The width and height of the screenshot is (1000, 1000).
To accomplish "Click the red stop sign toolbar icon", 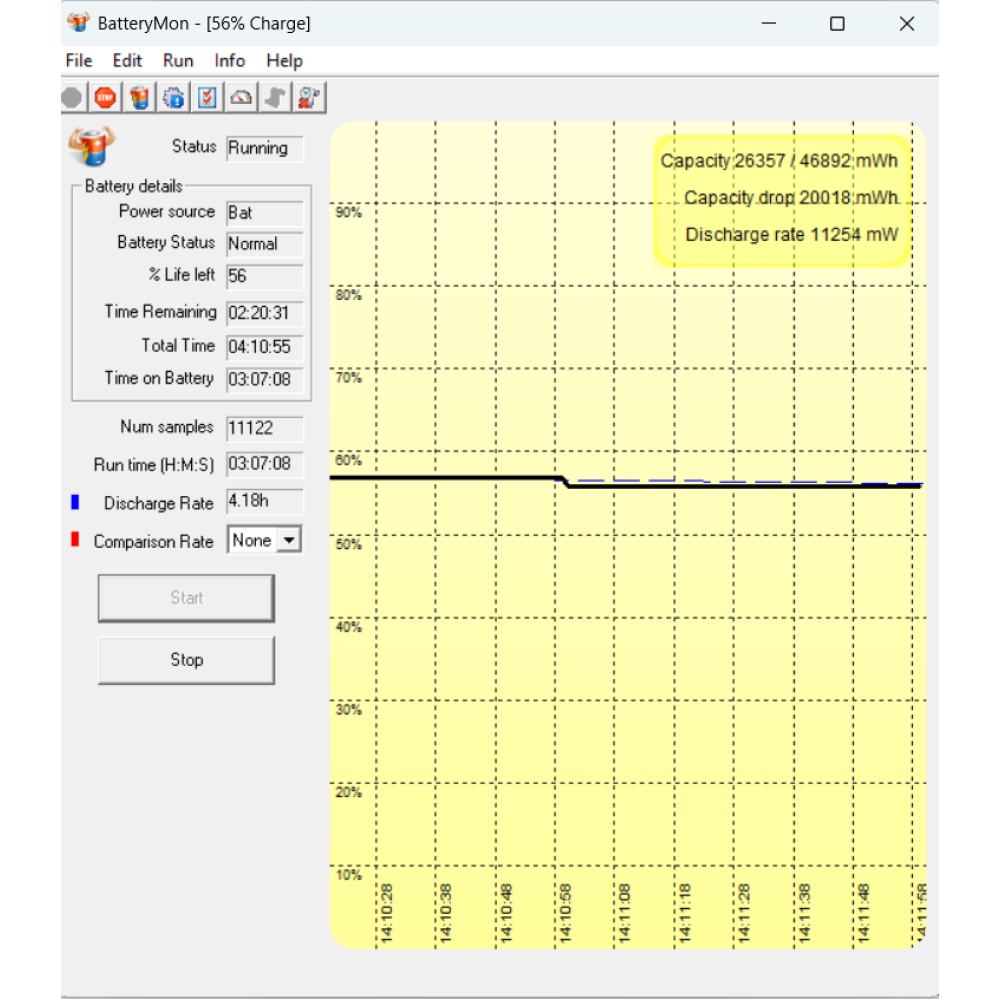I will pos(105,97).
